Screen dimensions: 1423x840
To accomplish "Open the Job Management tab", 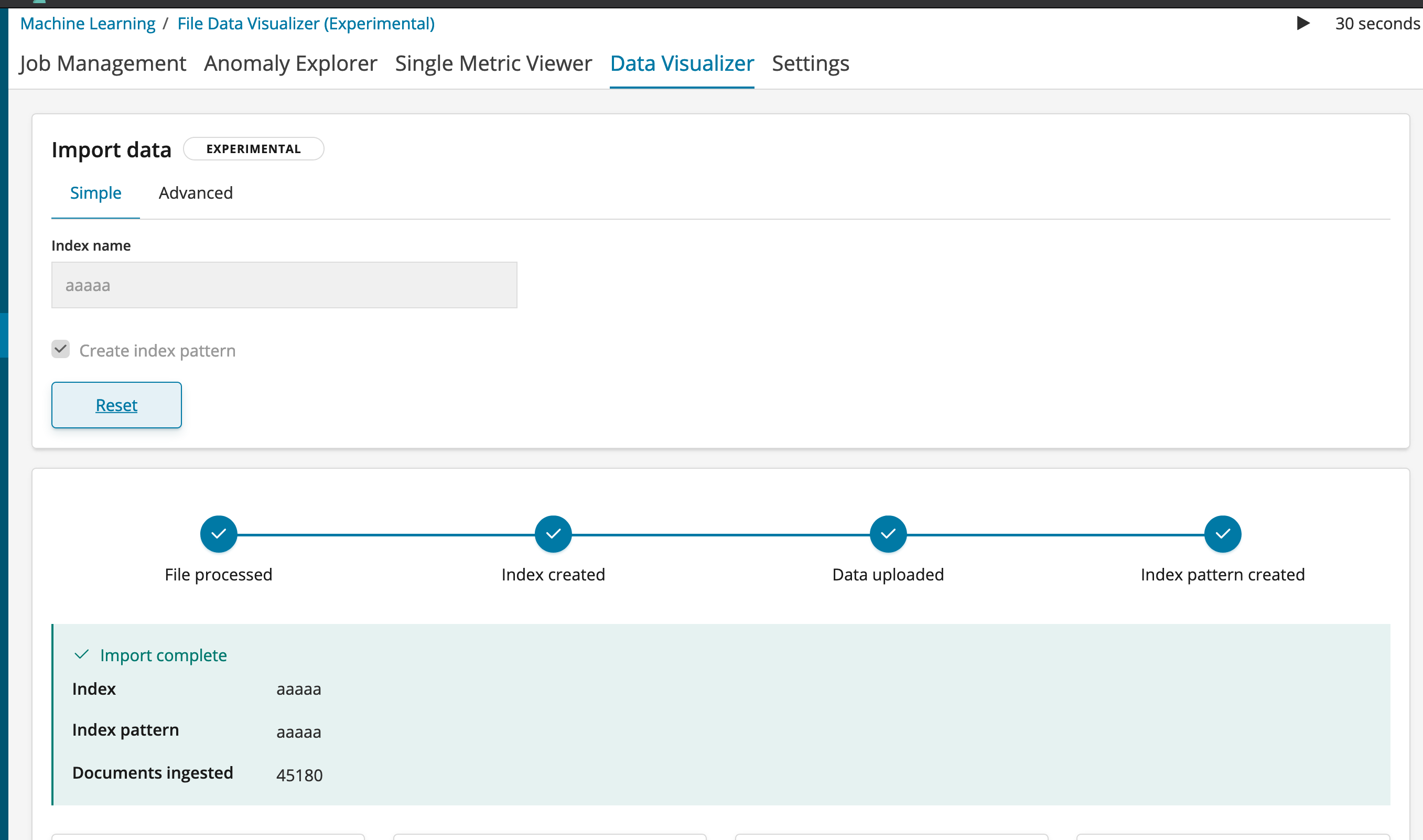I will (x=102, y=63).
